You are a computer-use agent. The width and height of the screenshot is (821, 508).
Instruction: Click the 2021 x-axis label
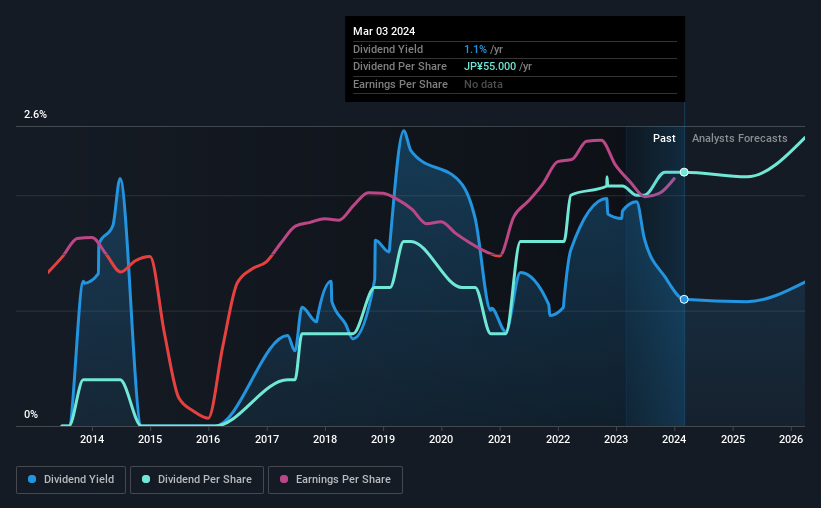(500, 439)
